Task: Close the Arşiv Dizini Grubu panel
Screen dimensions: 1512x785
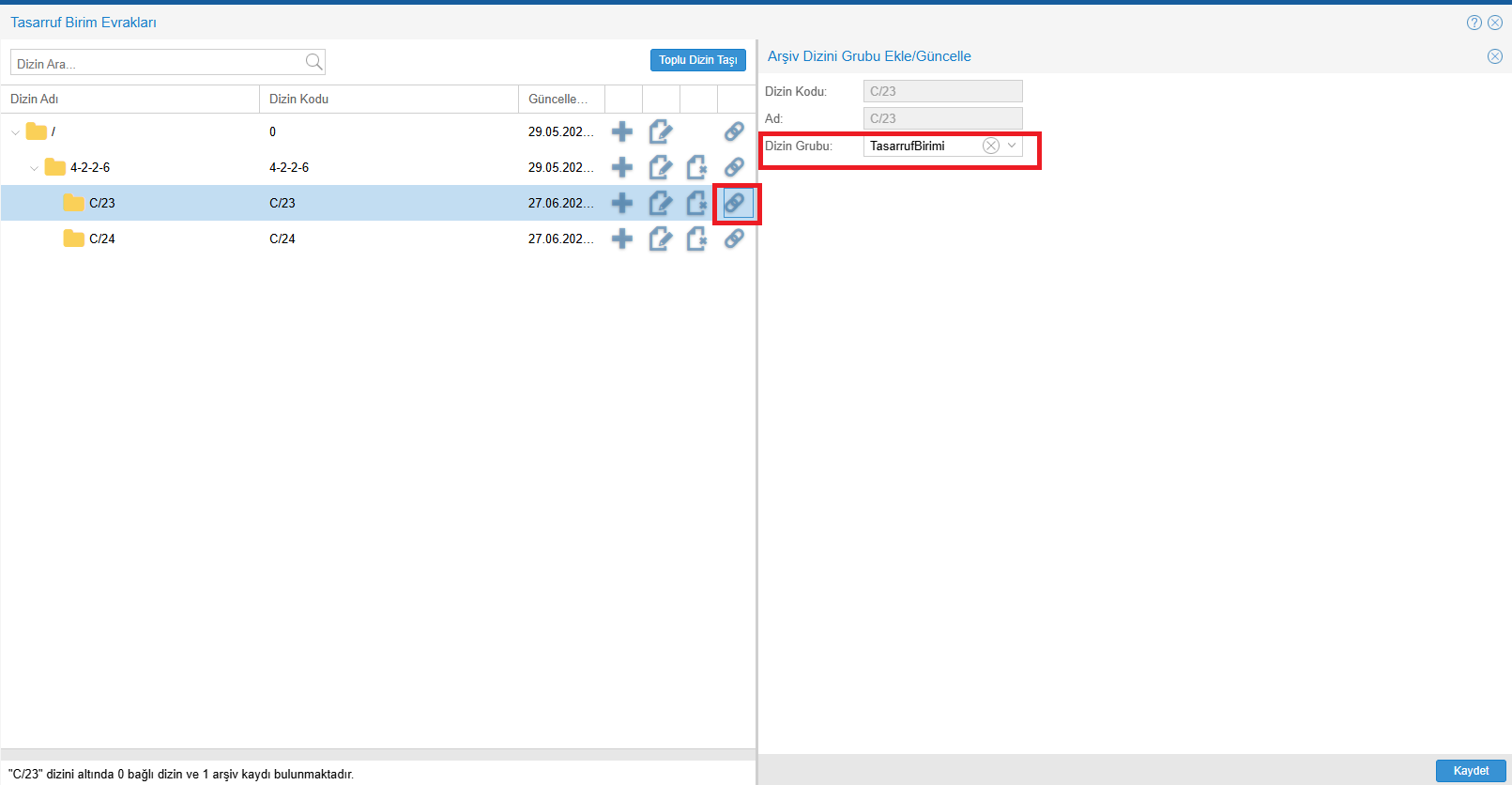Action: [x=1494, y=56]
